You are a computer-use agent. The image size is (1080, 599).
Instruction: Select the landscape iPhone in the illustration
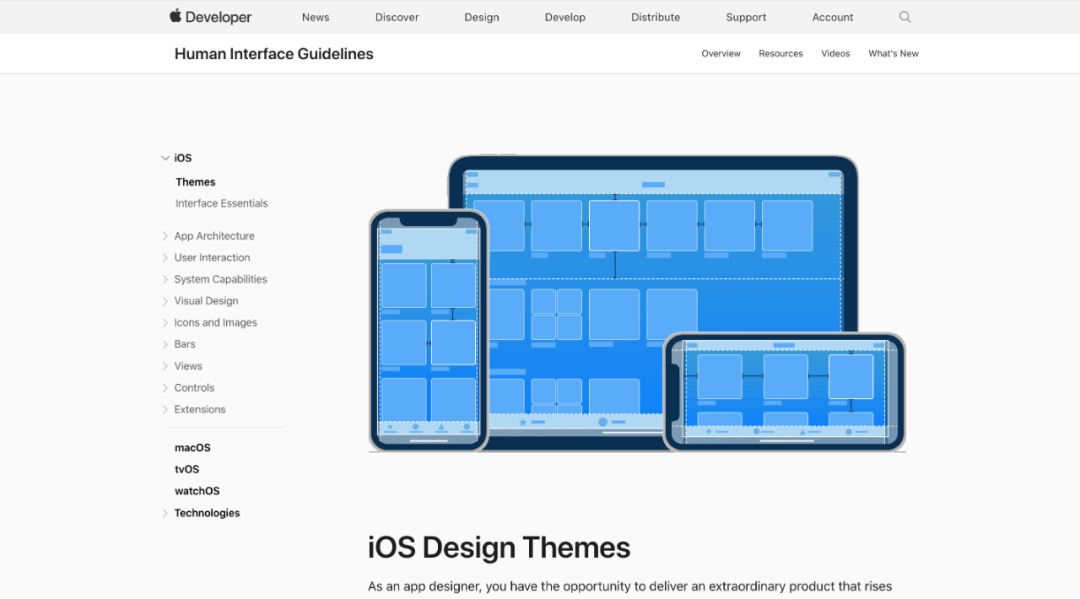pyautogui.click(x=784, y=392)
